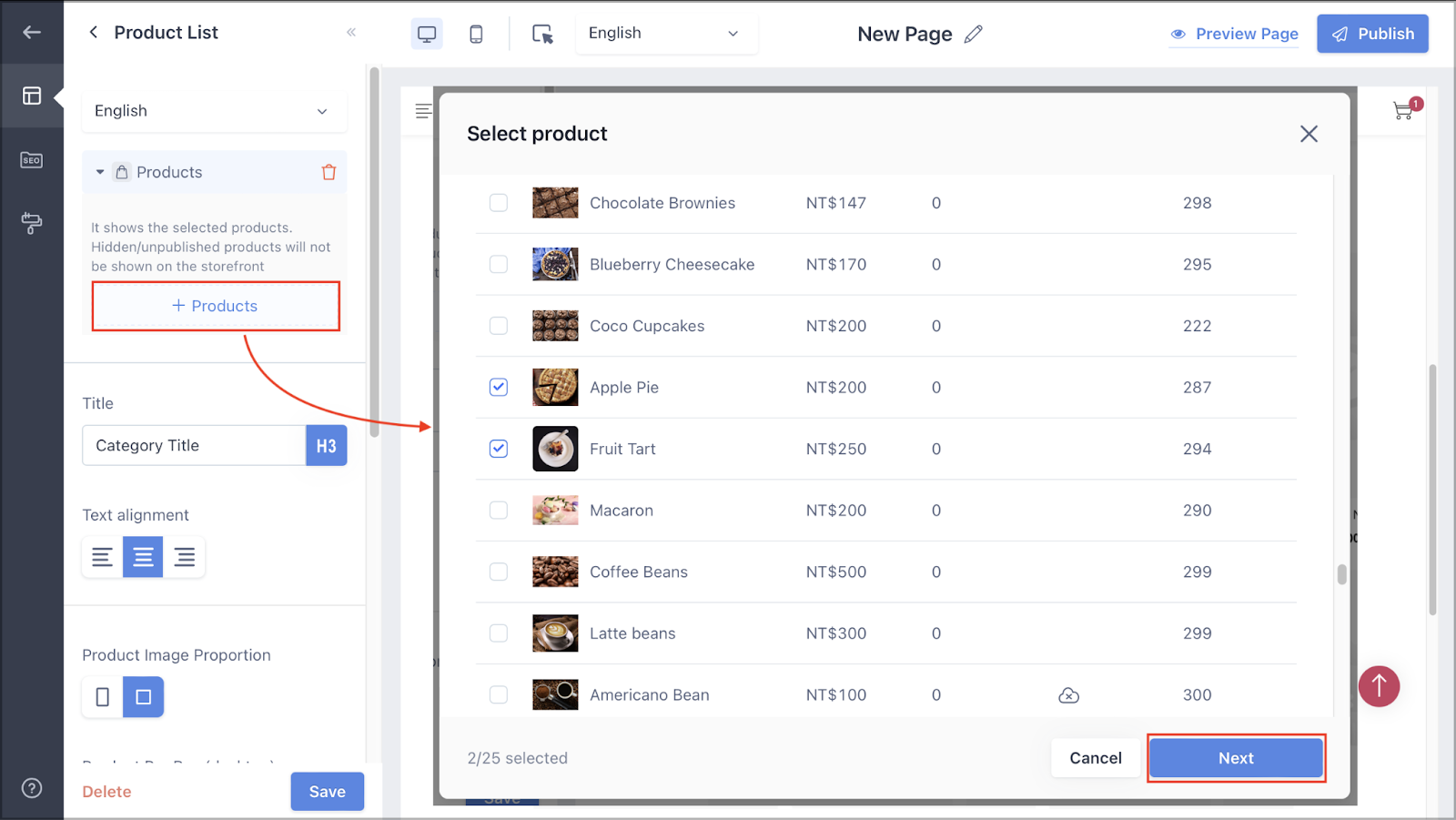This screenshot has width=1456, height=820.
Task: Open the side panel English dropdown
Action: [x=215, y=111]
